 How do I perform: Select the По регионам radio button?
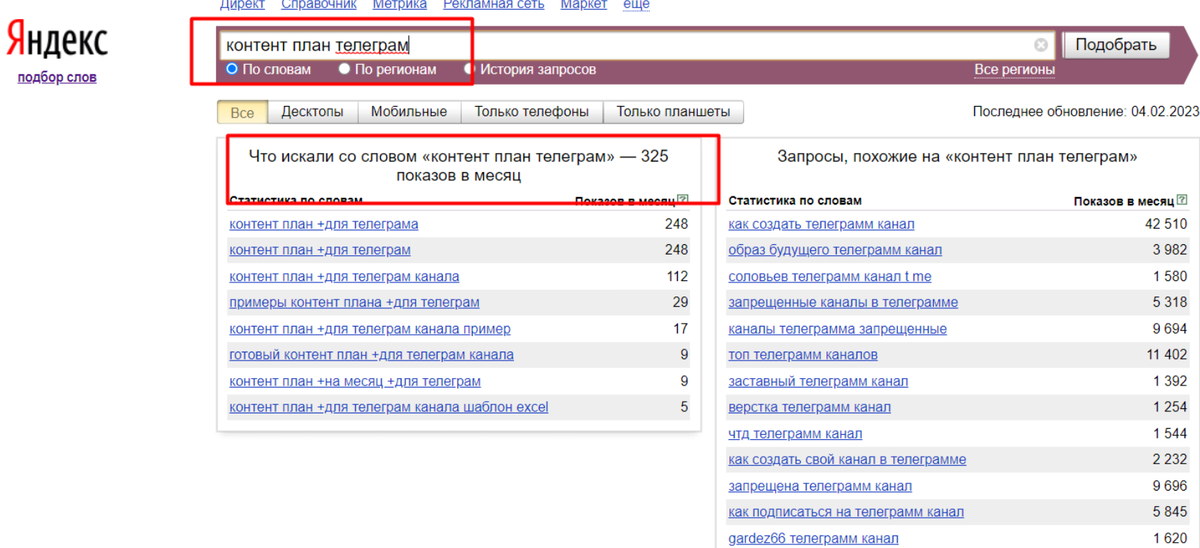pos(345,69)
